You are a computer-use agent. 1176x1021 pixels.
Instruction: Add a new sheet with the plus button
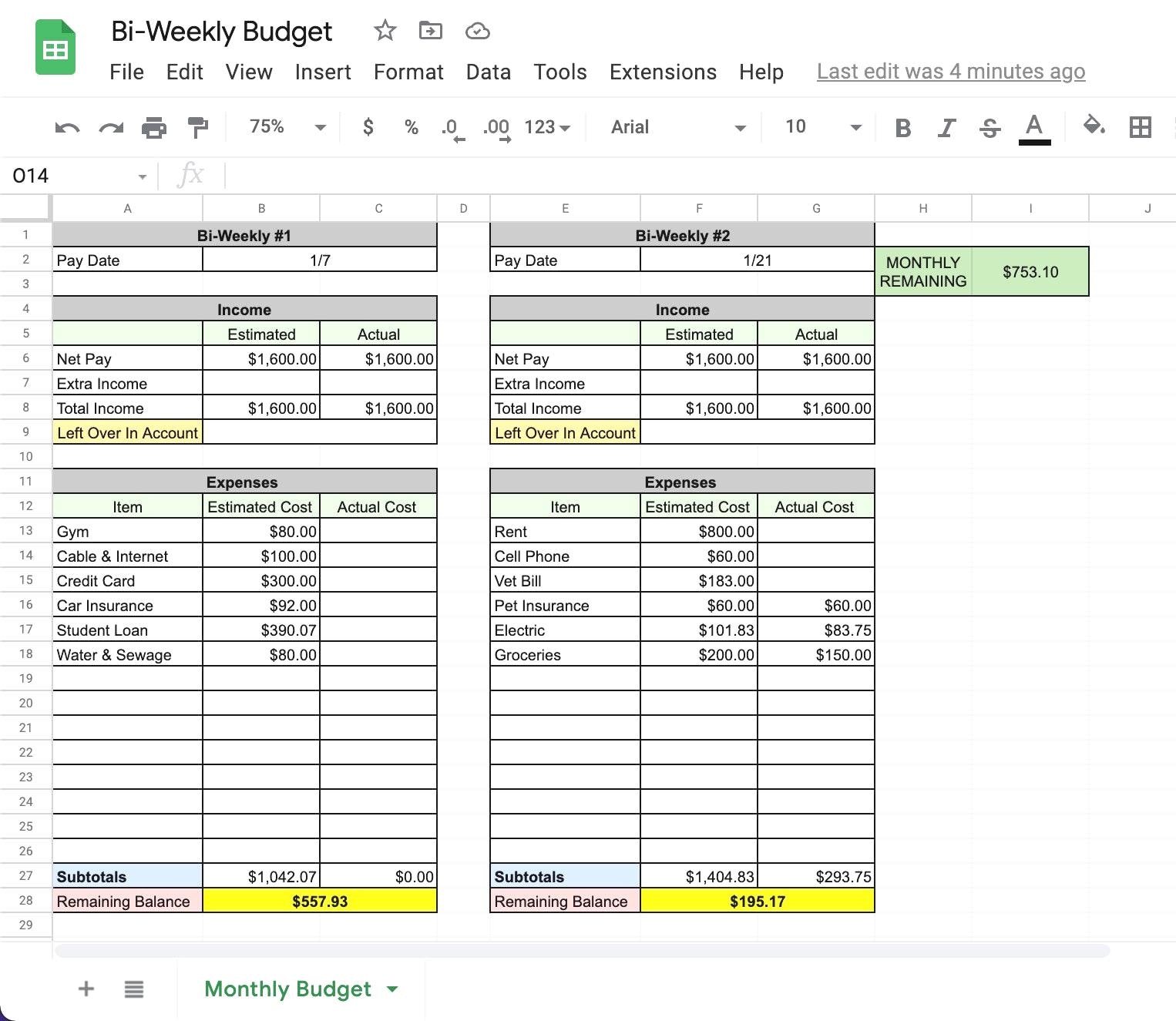coord(86,989)
